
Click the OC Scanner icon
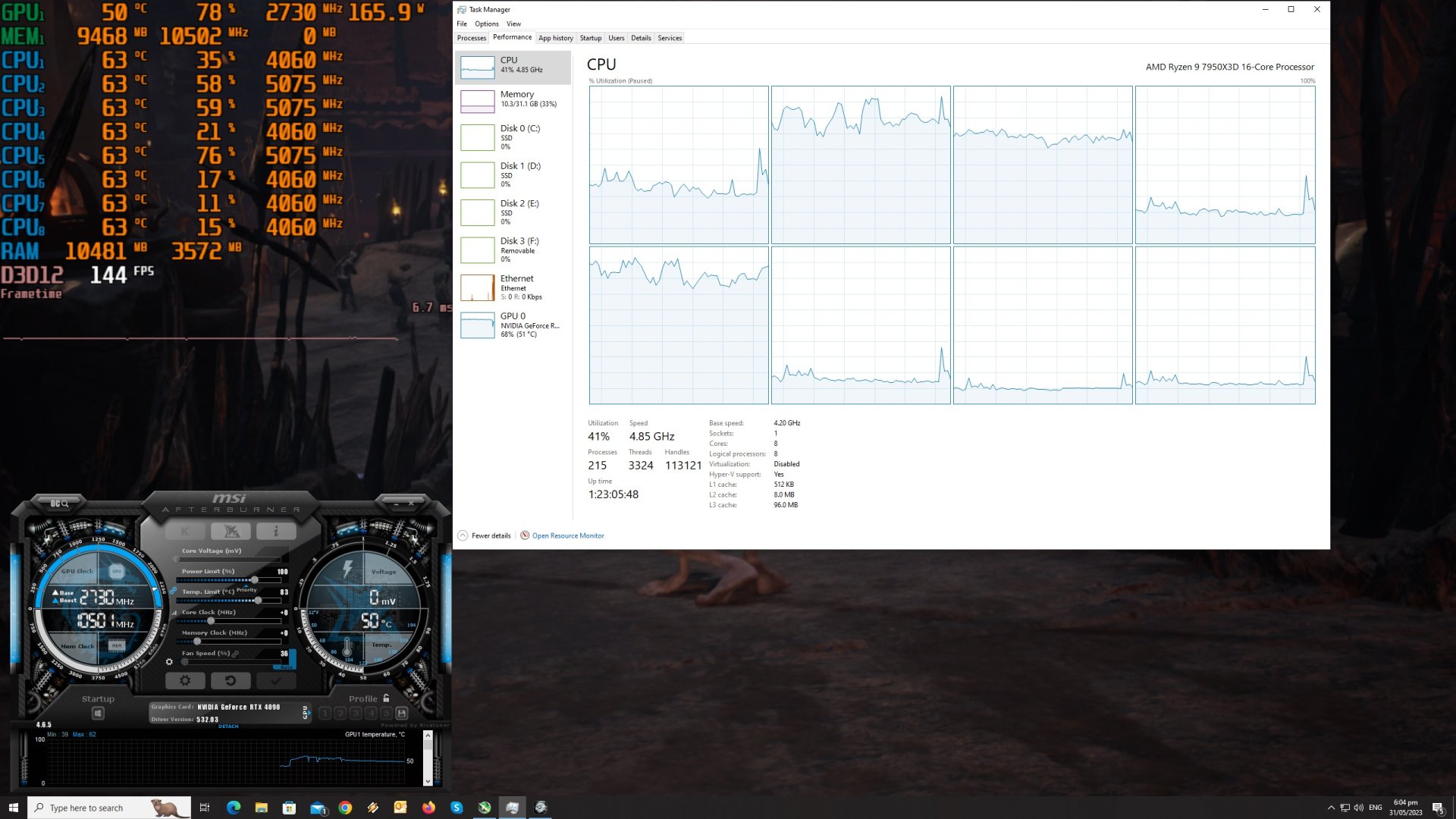click(60, 504)
